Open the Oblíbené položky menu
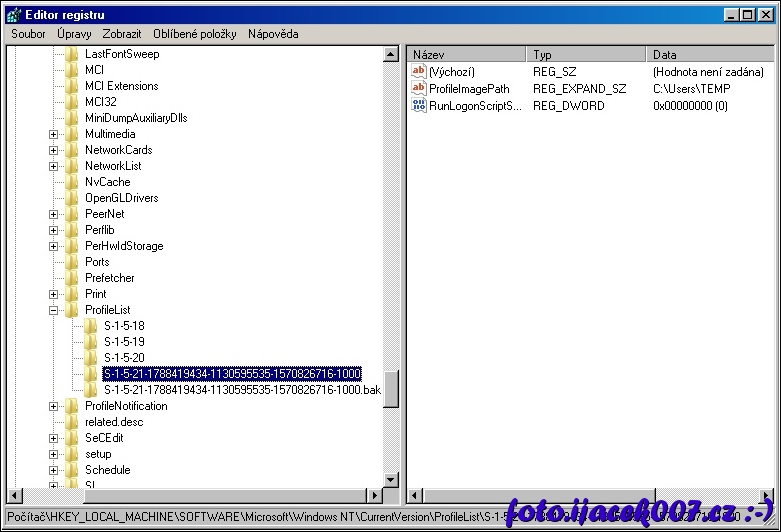The image size is (781, 532). tap(194, 34)
